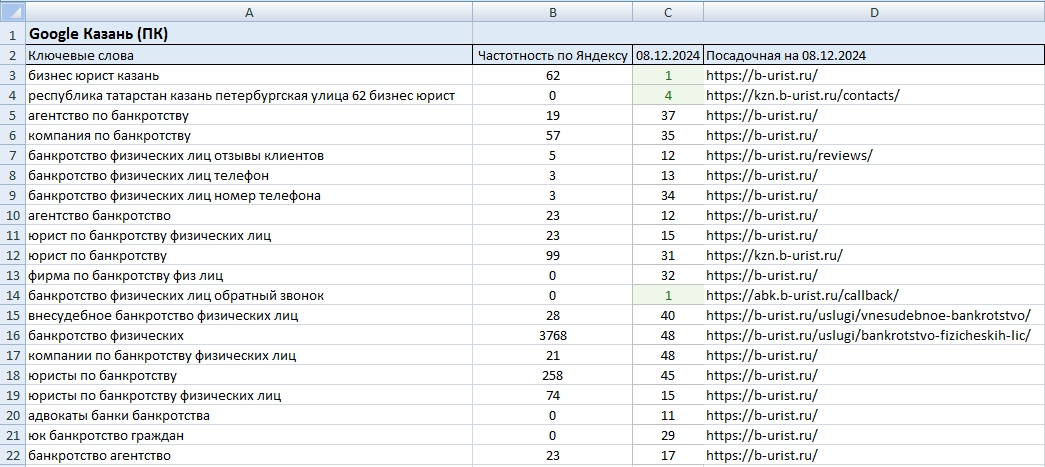Select cell 'бизнес юрист казань'
The width and height of the screenshot is (1045, 467).
point(249,75)
